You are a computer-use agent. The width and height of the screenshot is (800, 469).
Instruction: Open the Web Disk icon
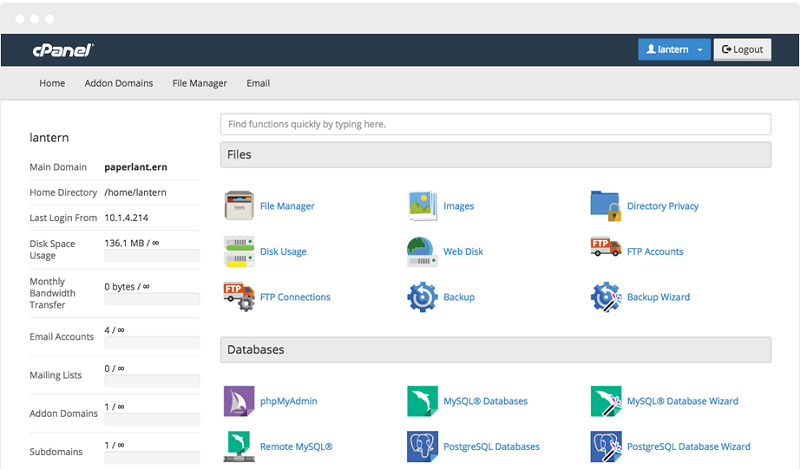tap(423, 251)
